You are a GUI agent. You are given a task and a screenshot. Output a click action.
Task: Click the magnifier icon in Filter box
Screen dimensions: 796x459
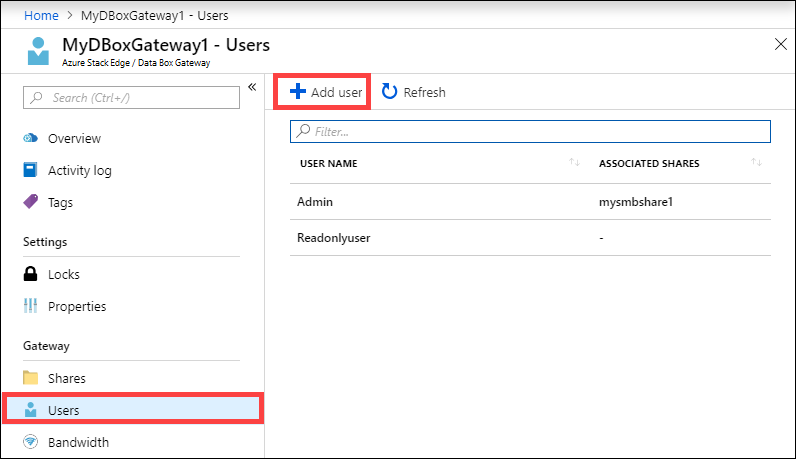tap(303, 131)
